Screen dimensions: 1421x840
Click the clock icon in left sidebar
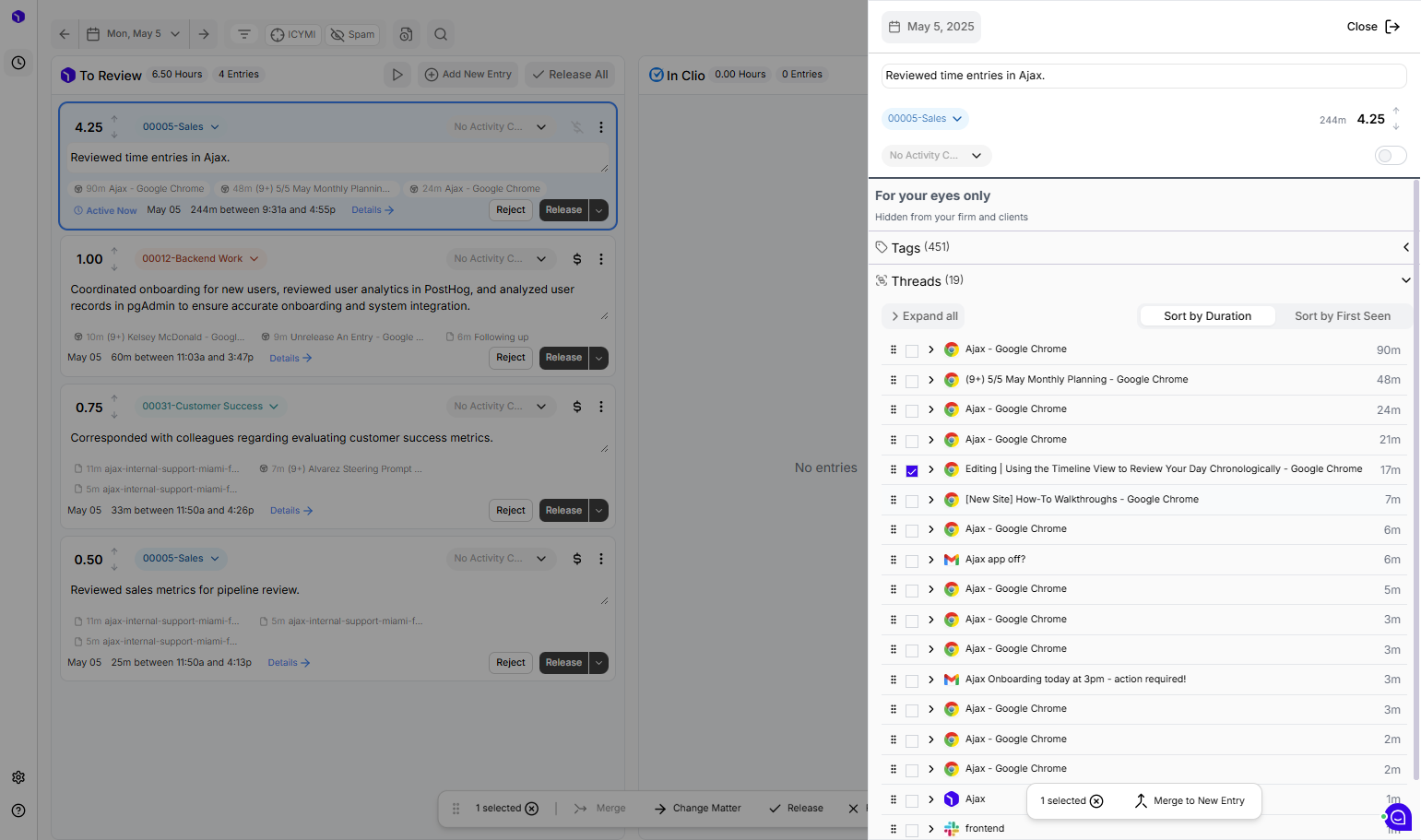coord(18,63)
